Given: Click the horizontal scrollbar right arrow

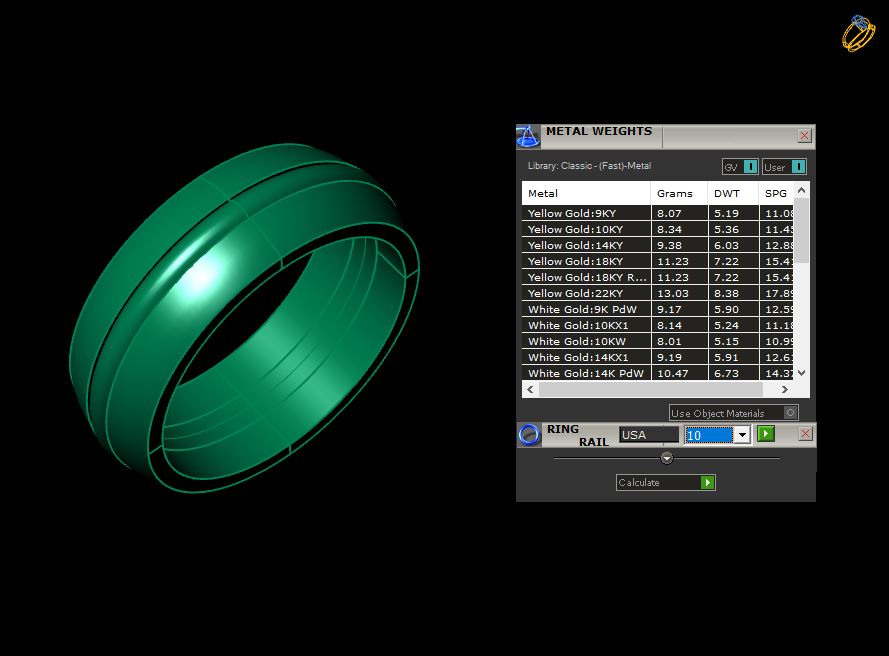Looking at the screenshot, I should 785,390.
